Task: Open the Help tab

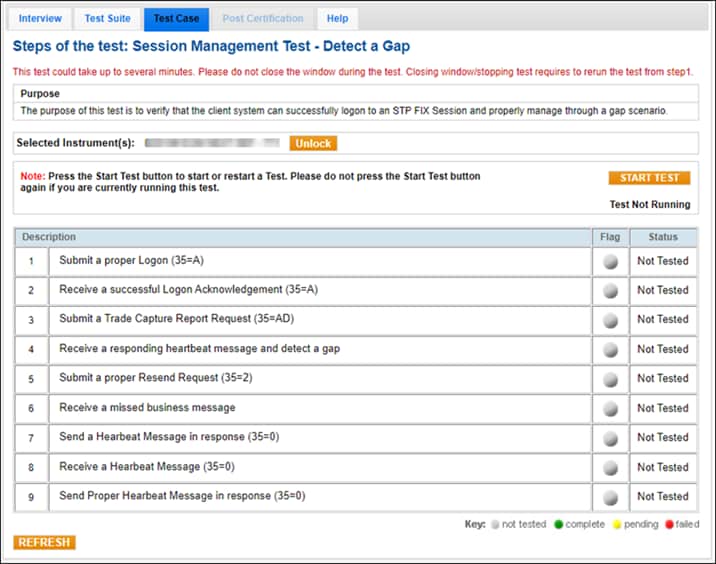Action: point(338,19)
